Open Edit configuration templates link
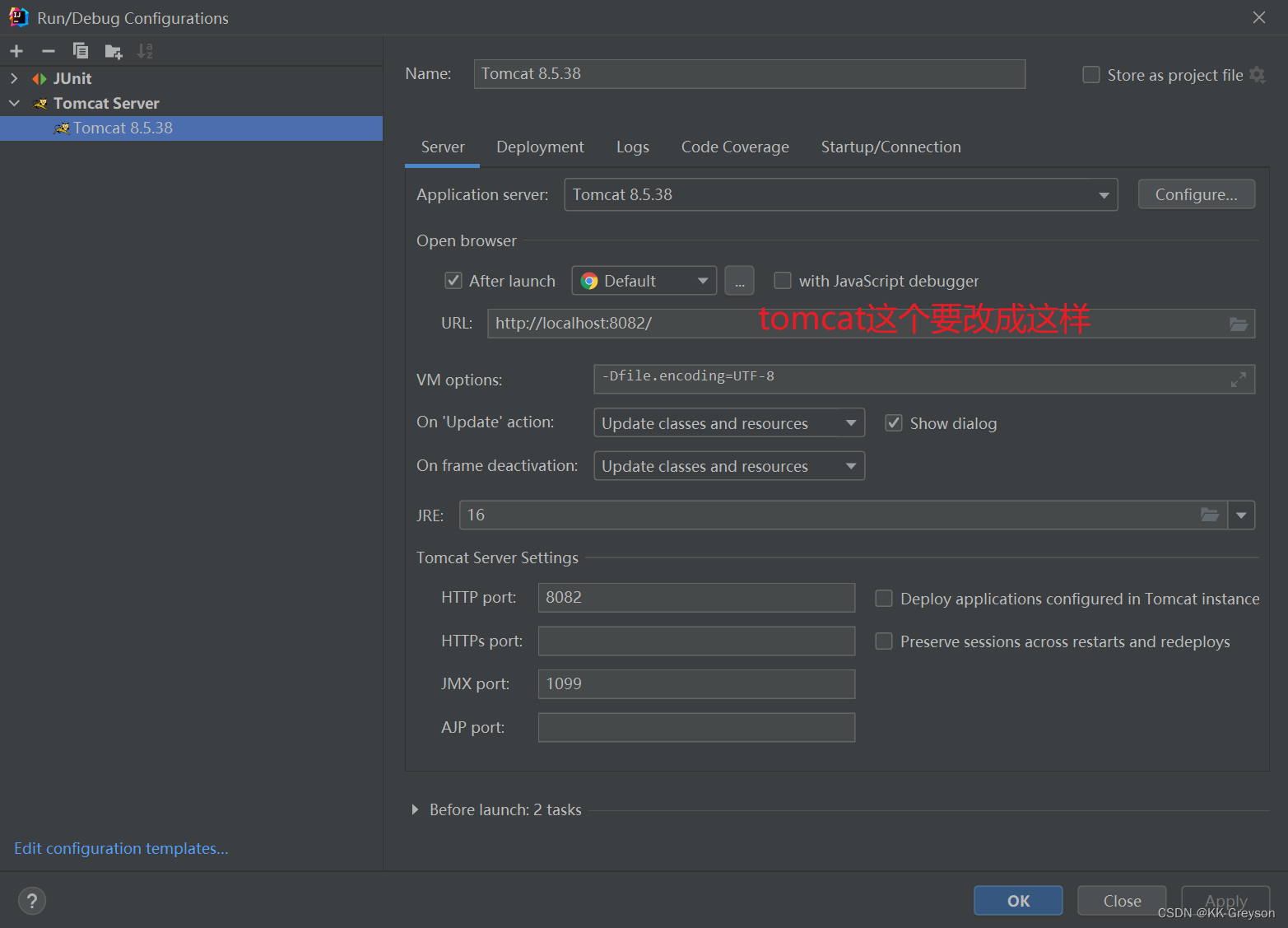This screenshot has height=928, width=1288. point(121,849)
